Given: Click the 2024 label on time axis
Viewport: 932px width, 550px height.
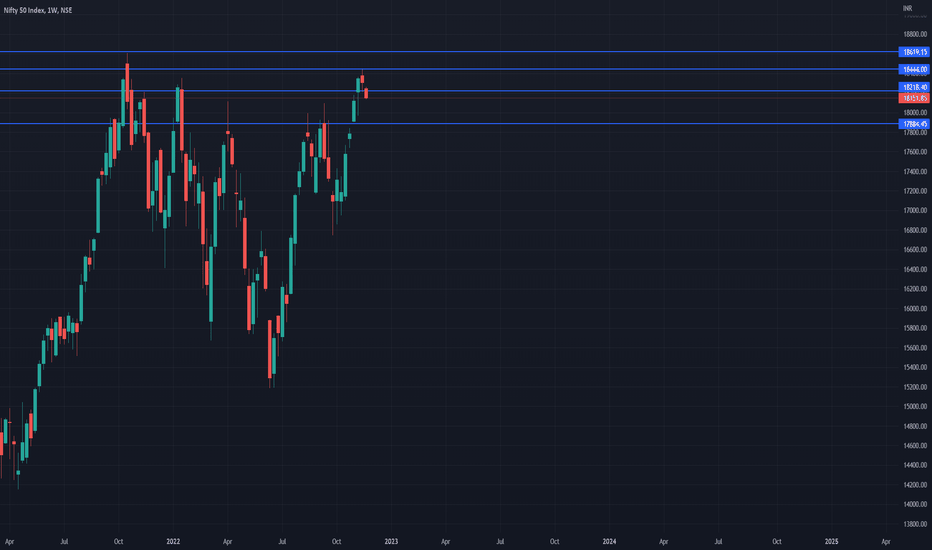Looking at the screenshot, I should point(609,542).
